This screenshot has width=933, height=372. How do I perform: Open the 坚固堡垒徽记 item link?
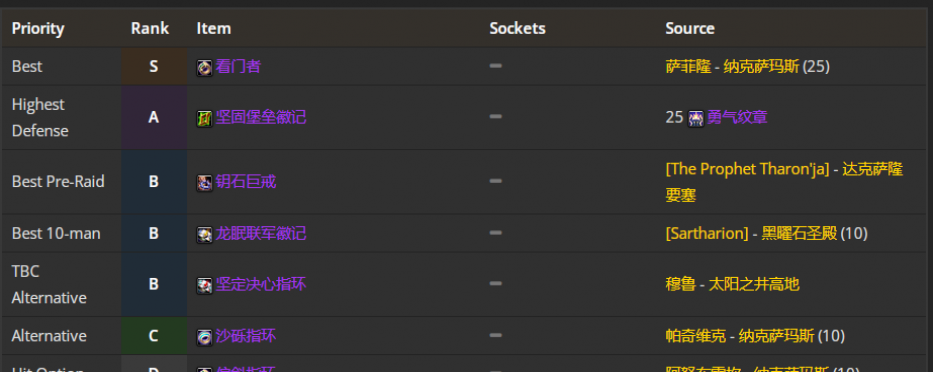click(x=261, y=117)
